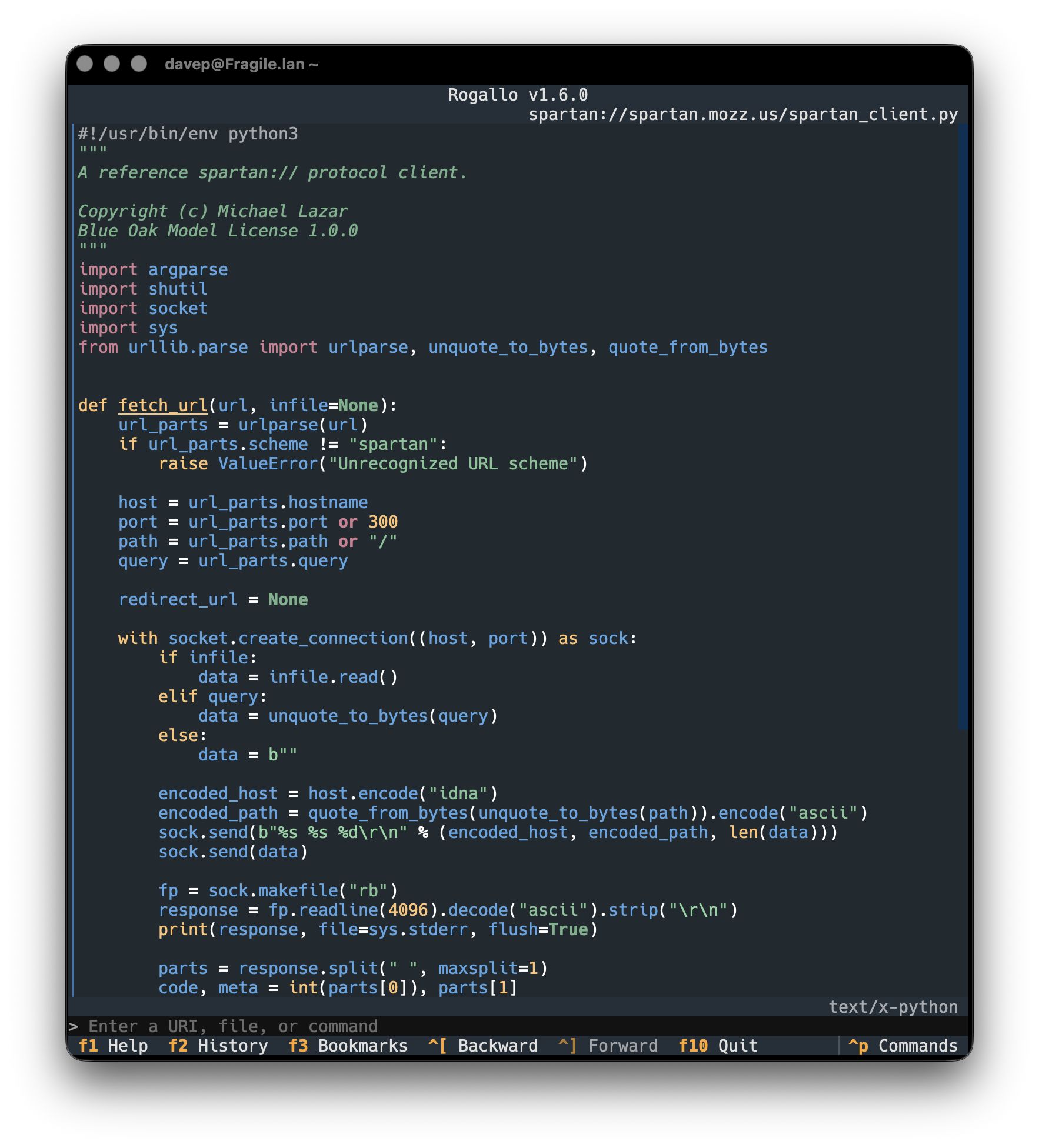The image size is (1039, 1148).
Task: Click the shebang line '#!/usr/bin/env python3'
Action: 188,134
